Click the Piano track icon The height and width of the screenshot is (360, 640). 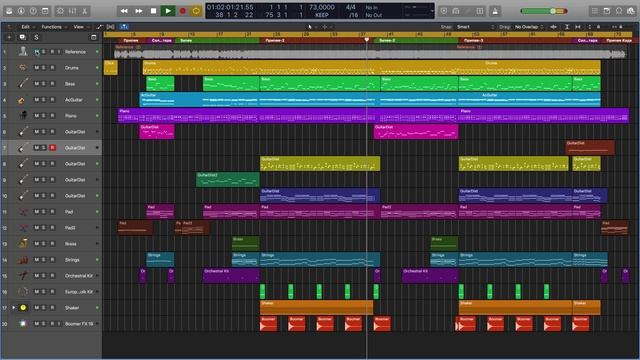[x=23, y=116]
